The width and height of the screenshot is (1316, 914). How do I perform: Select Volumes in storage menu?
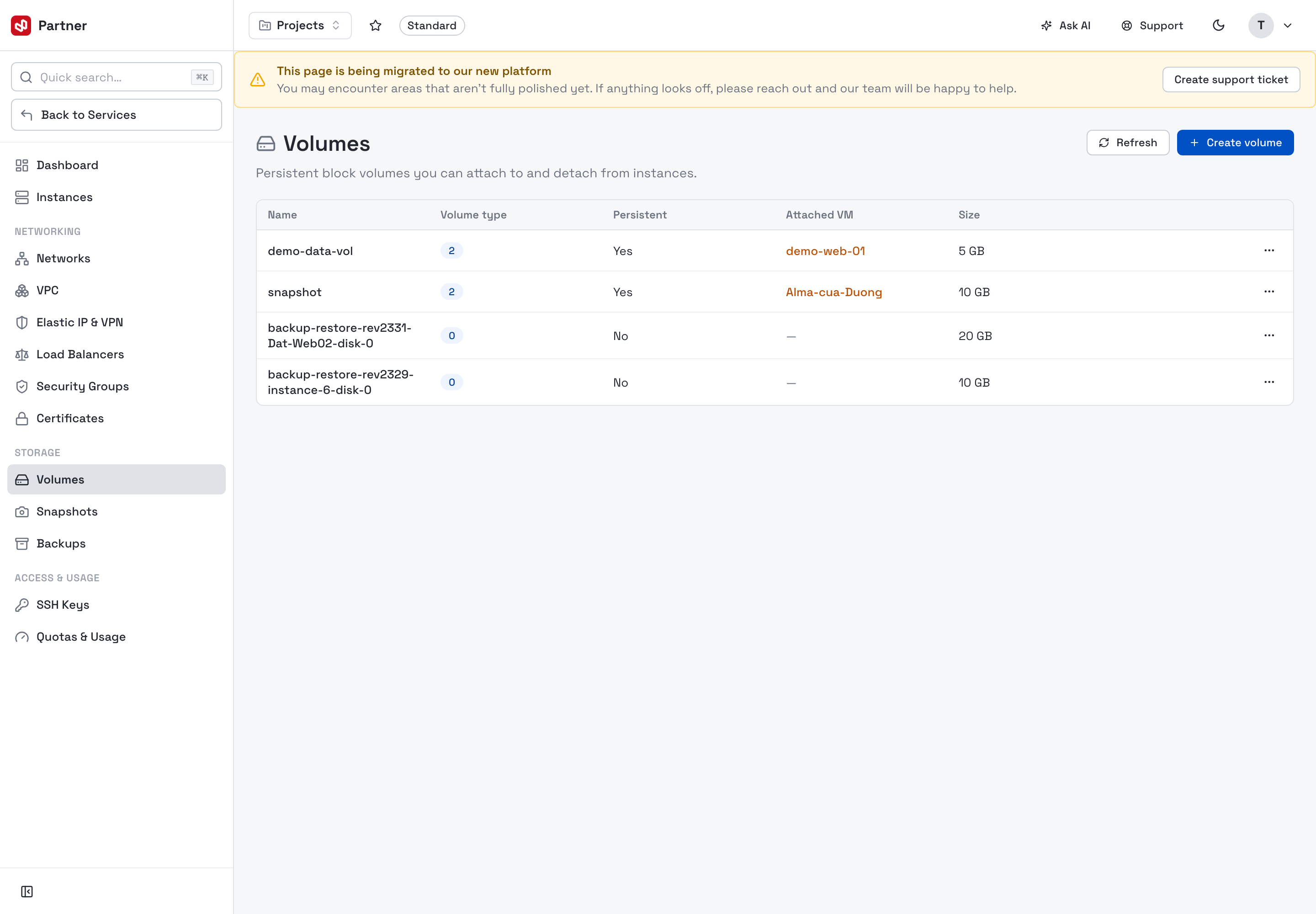pyautogui.click(x=116, y=479)
